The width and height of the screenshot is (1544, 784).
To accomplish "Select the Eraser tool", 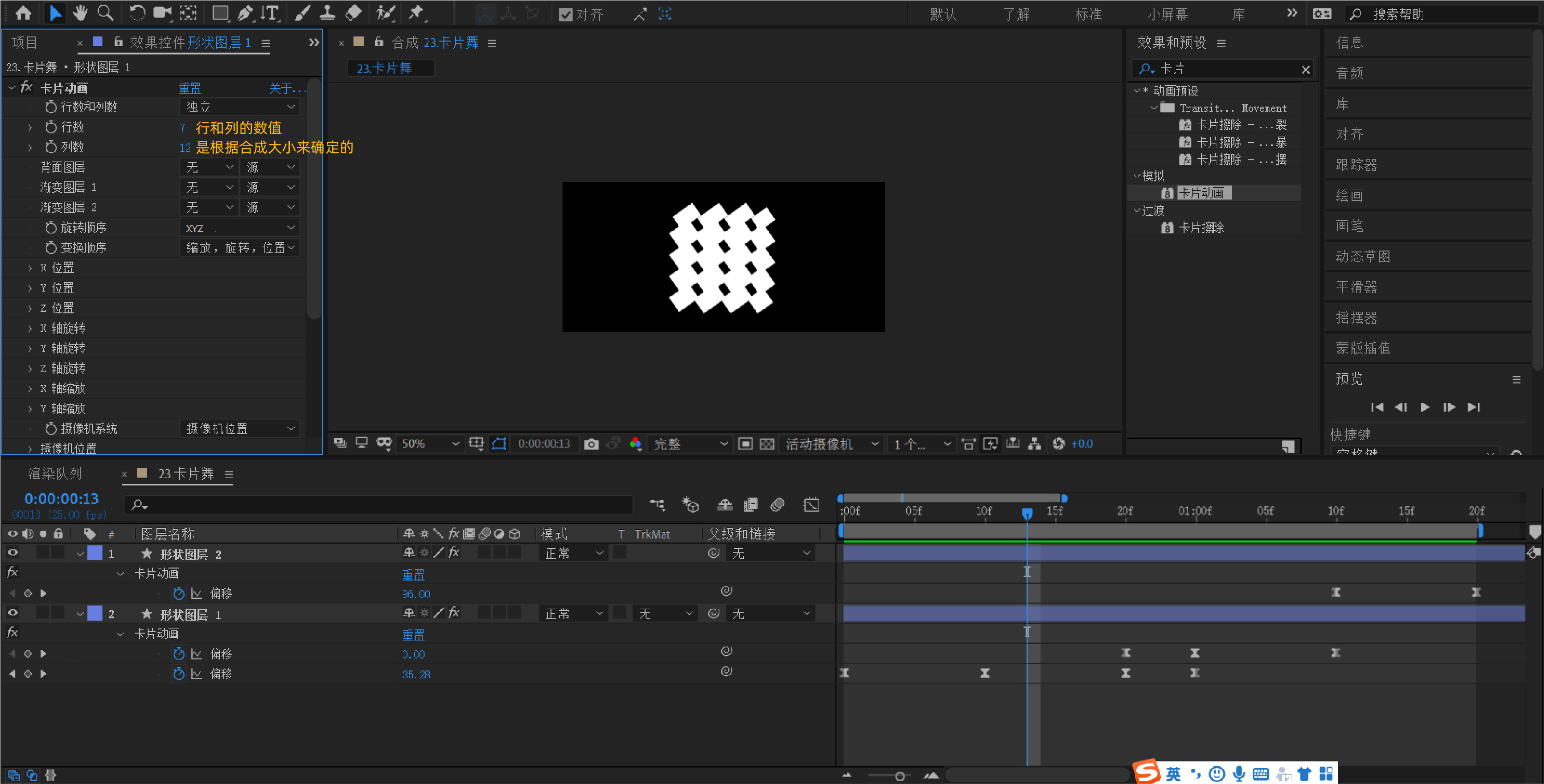I will point(353,13).
